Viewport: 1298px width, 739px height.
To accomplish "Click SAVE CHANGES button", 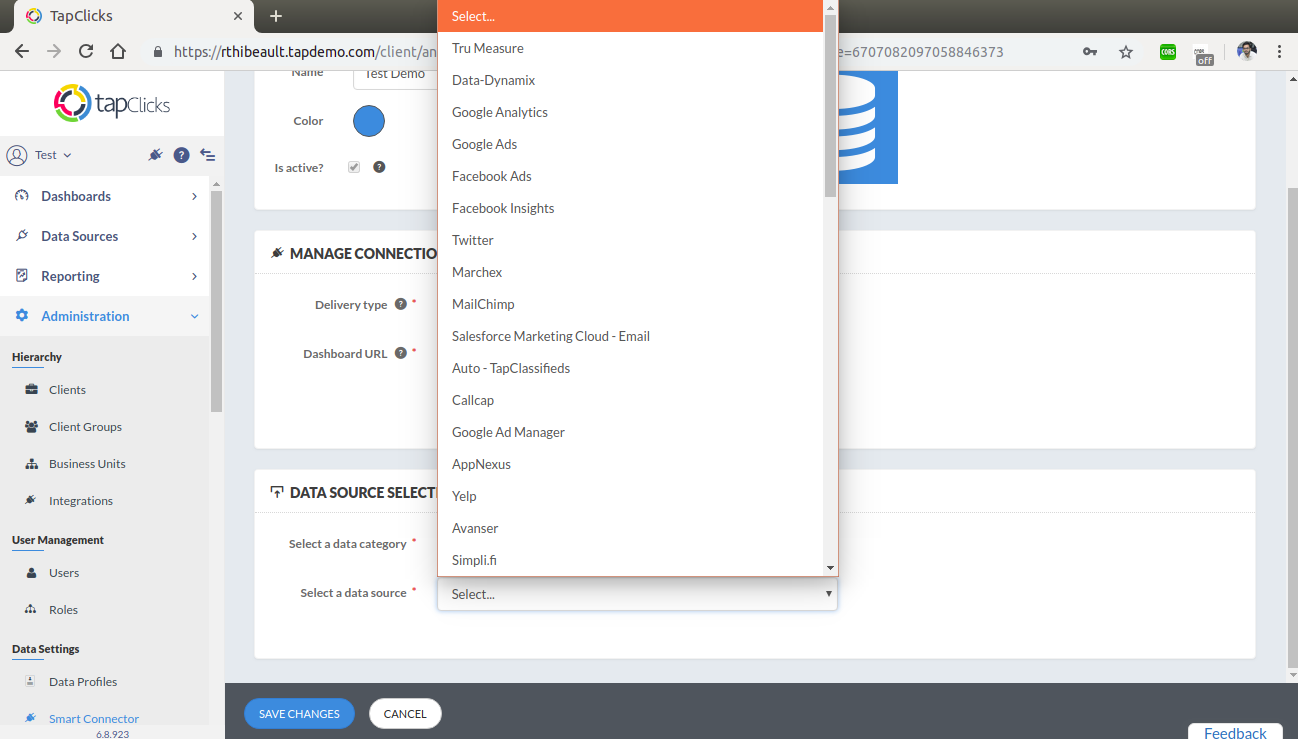I will click(x=299, y=714).
